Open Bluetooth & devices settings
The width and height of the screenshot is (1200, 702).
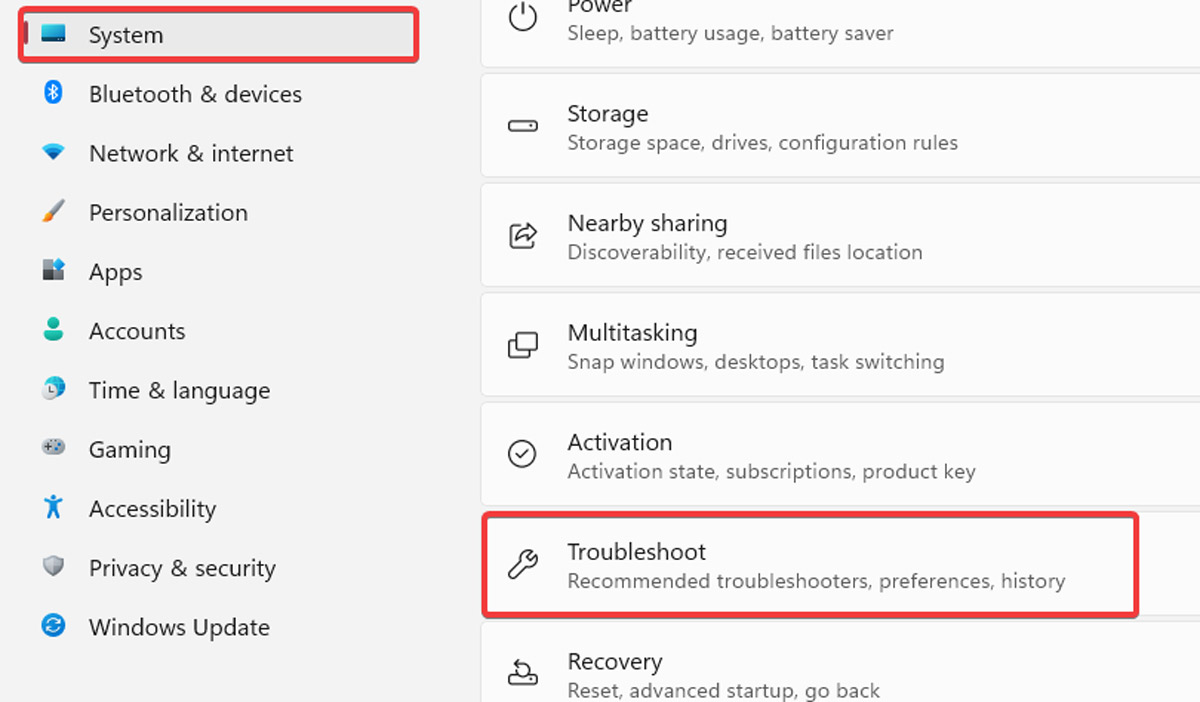pyautogui.click(x=195, y=94)
